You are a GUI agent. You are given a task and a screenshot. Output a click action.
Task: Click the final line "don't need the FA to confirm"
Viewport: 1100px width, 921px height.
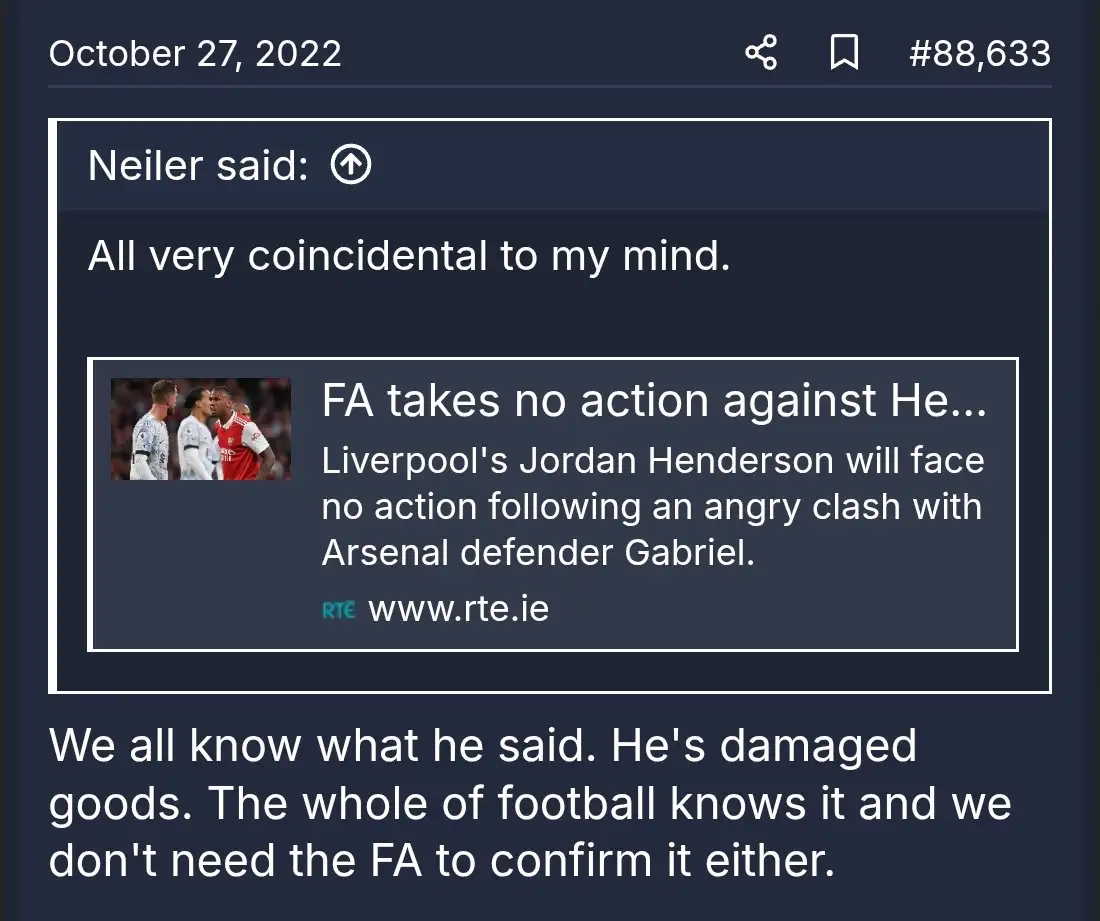(x=440, y=862)
